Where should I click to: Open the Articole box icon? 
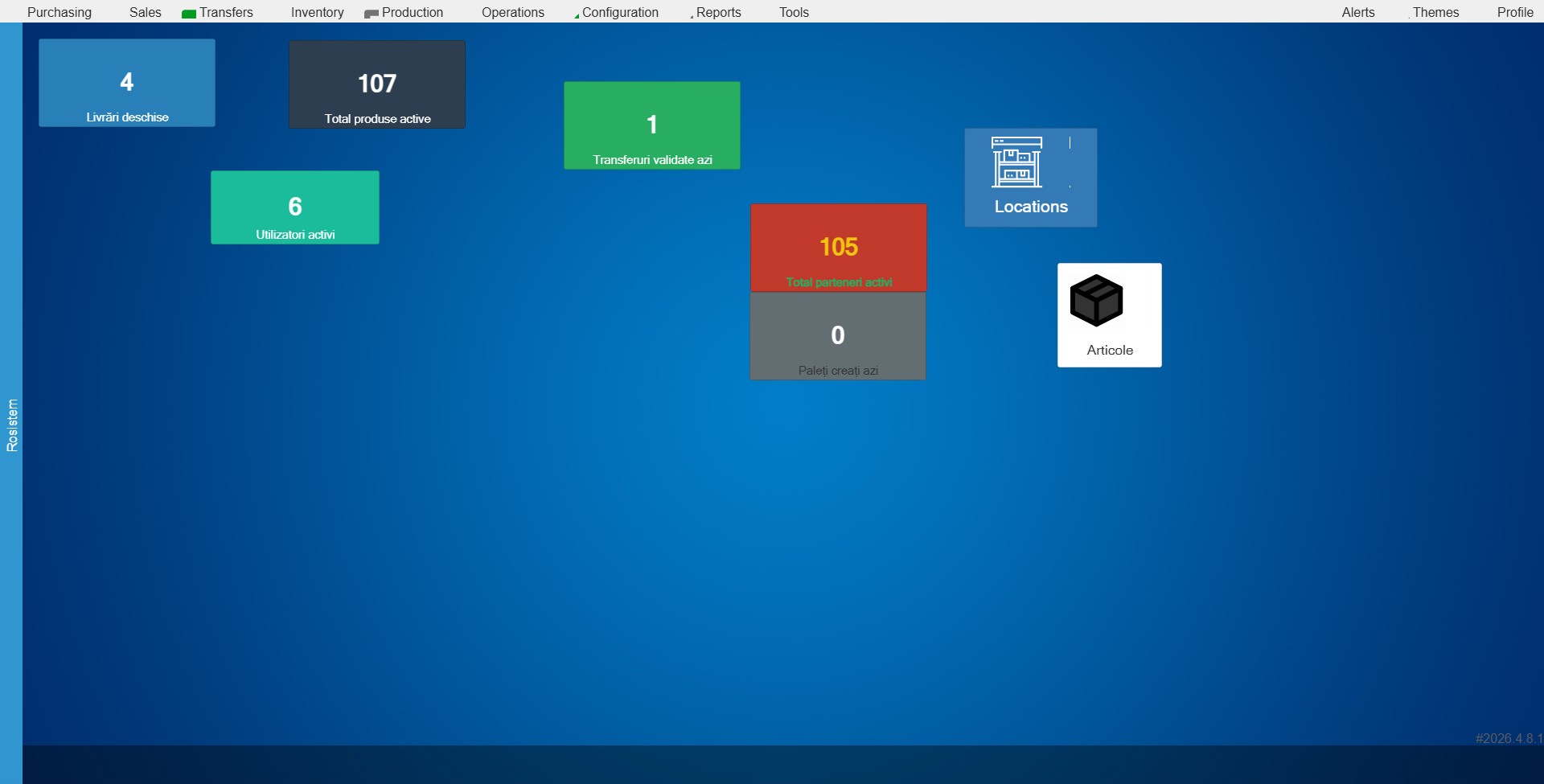1096,301
